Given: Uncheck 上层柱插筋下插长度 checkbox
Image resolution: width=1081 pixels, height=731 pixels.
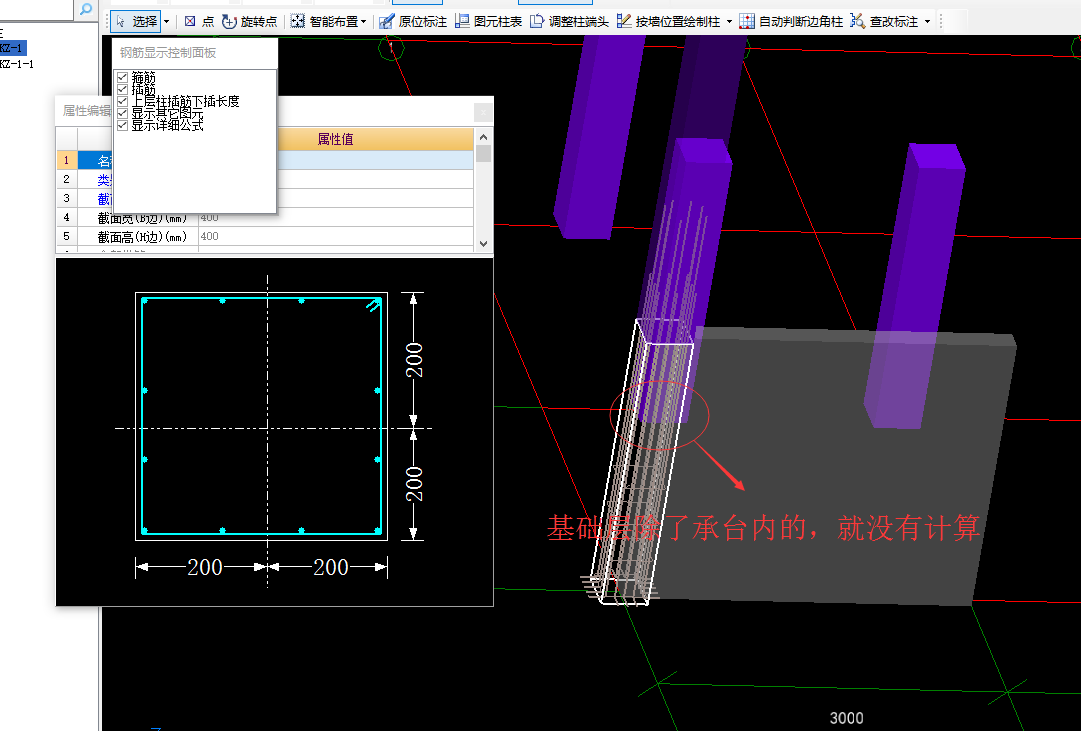Looking at the screenshot, I should [123, 101].
